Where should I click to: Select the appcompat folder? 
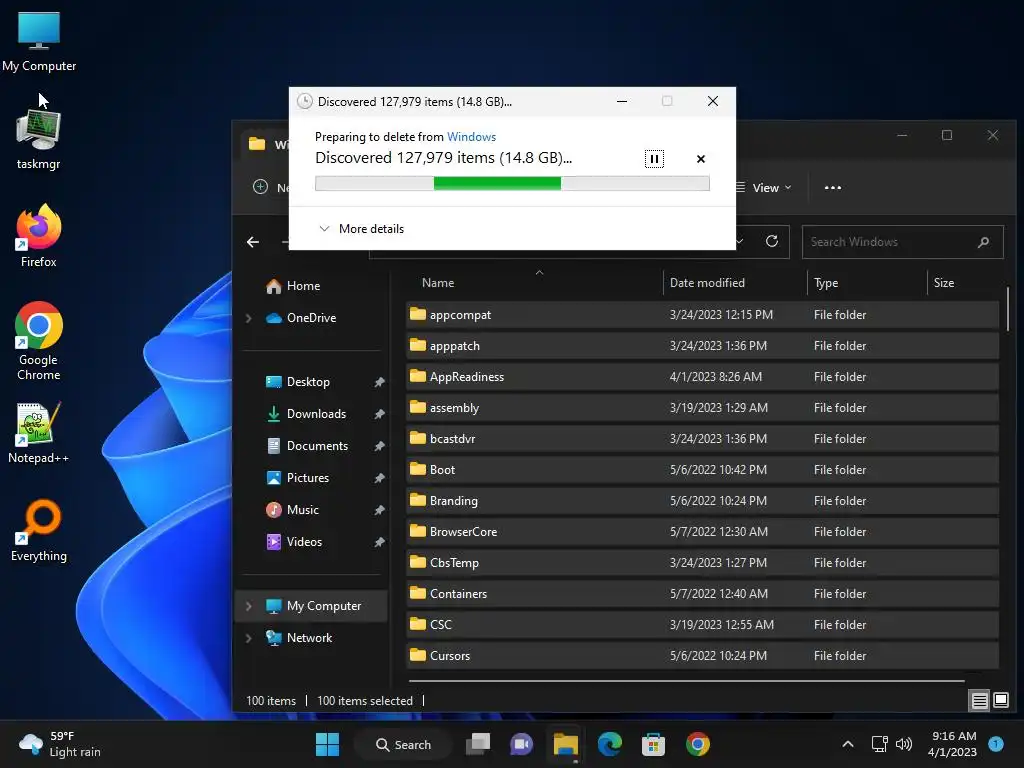(702, 315)
